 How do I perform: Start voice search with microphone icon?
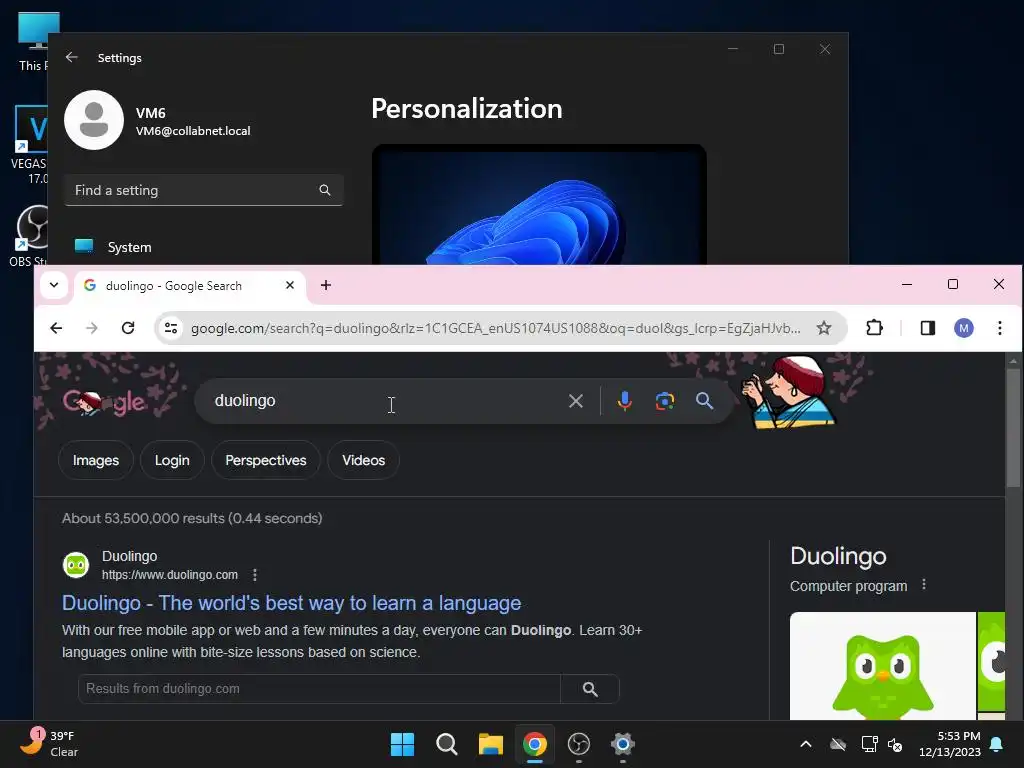(x=624, y=401)
